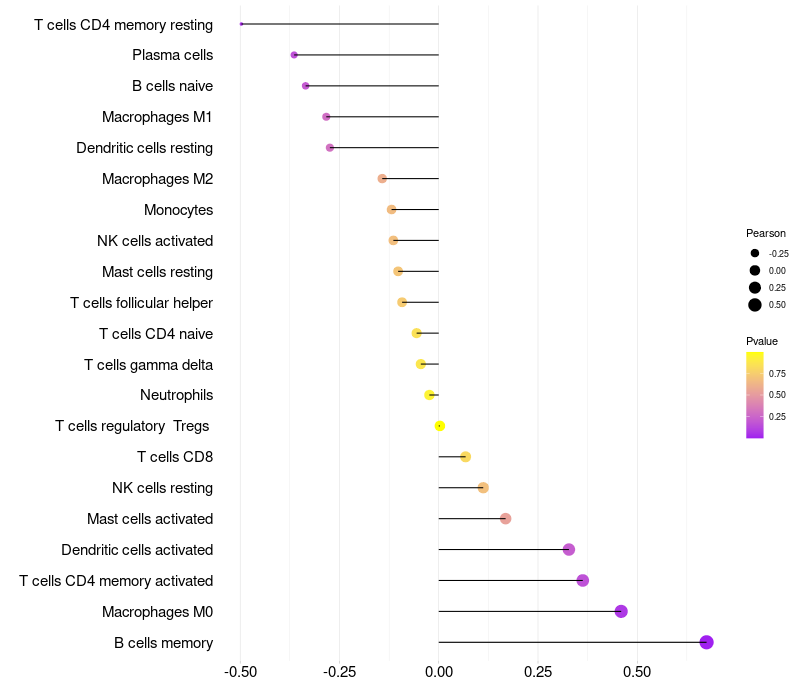Click the B cells memory data point
Viewport: 800px width, 700px height.
[x=706, y=642]
